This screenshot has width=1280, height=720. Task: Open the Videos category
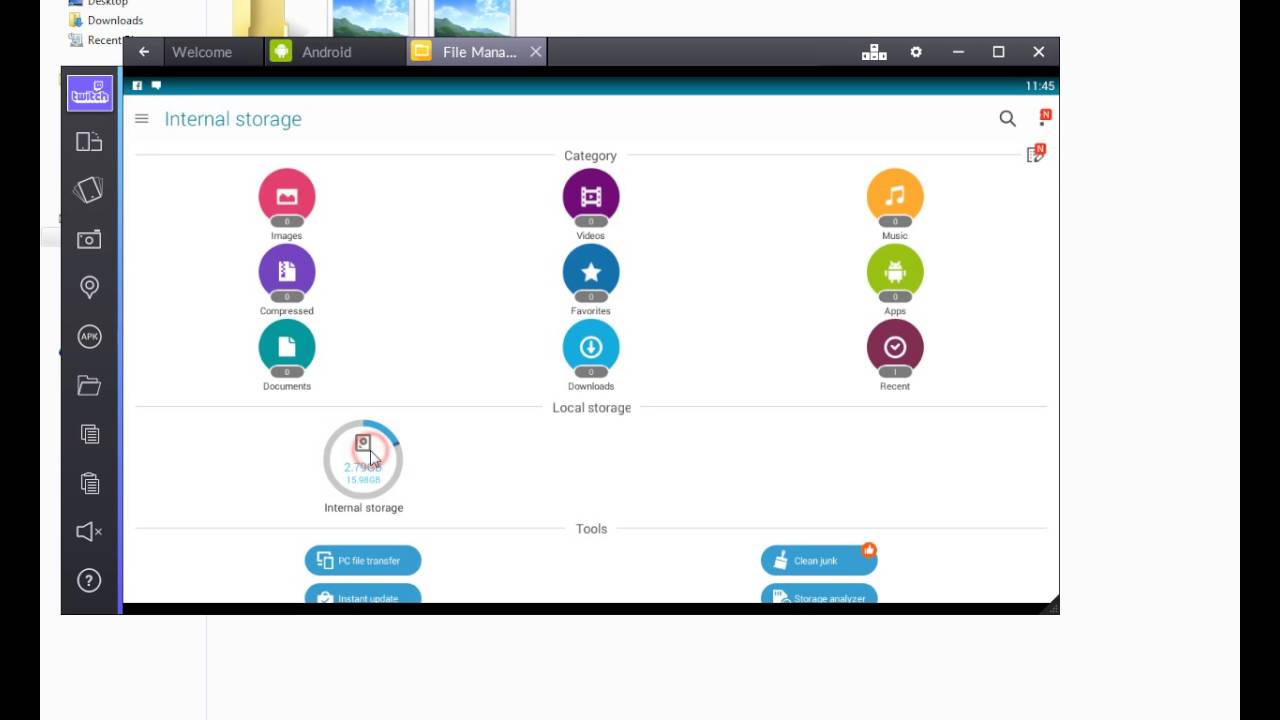(x=591, y=203)
